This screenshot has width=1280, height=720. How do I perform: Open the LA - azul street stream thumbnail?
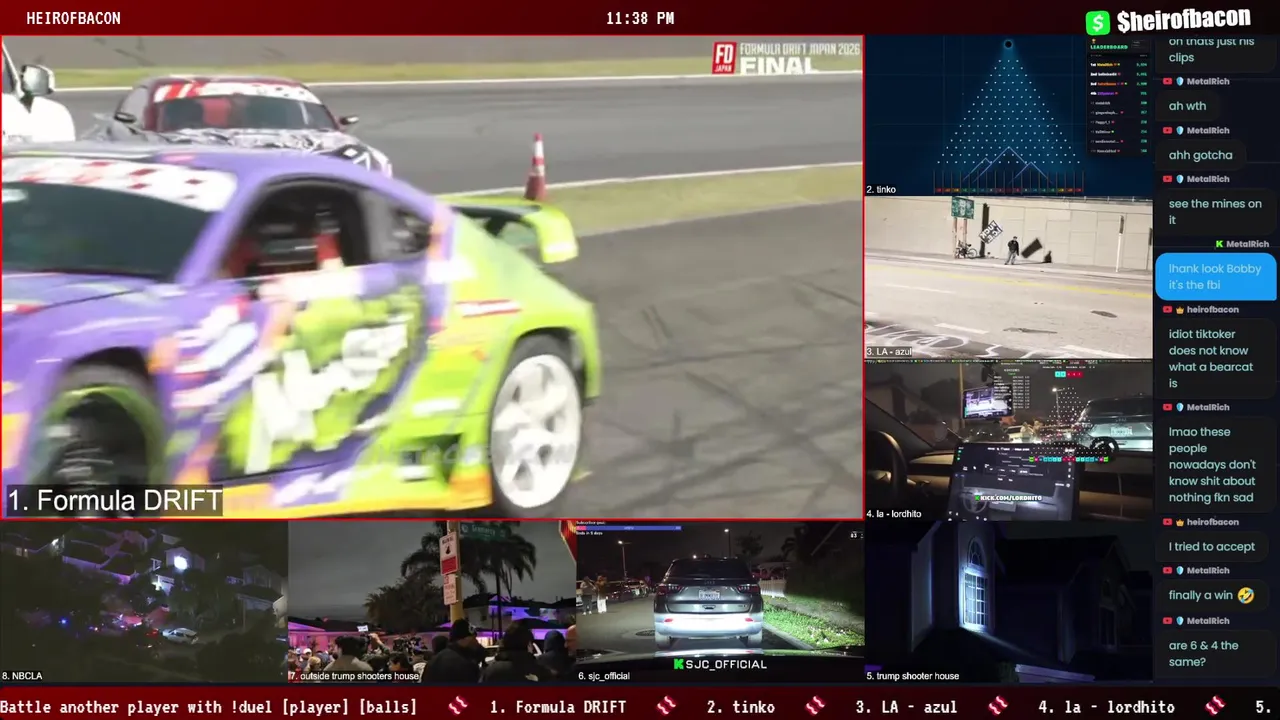point(1008,278)
